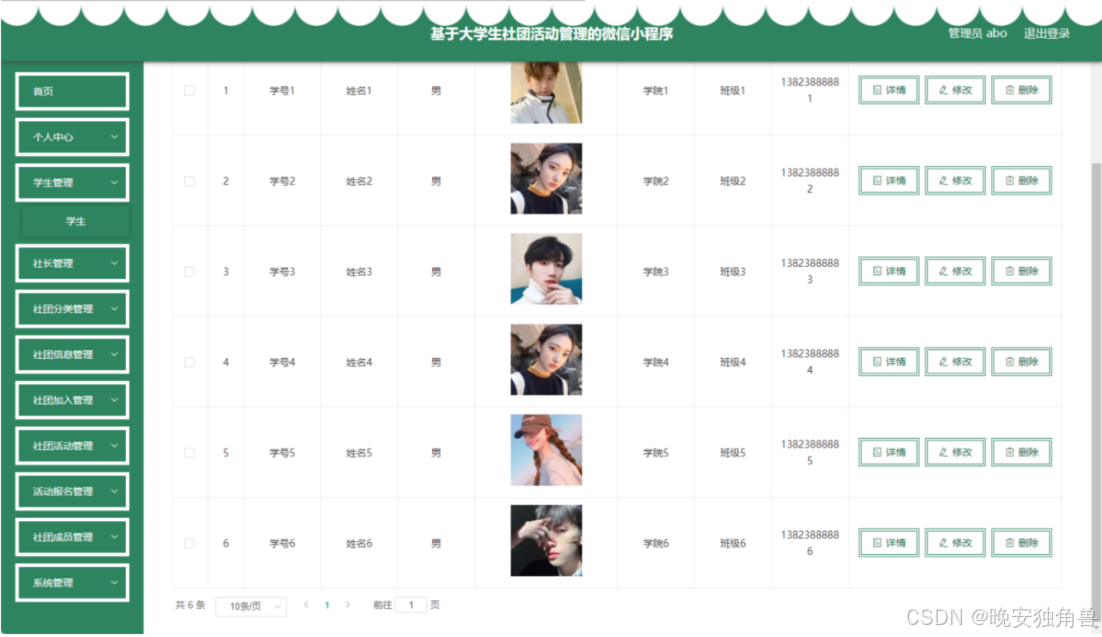1102x637 pixels.
Task: Go to the previous page arrow
Action: point(306,605)
